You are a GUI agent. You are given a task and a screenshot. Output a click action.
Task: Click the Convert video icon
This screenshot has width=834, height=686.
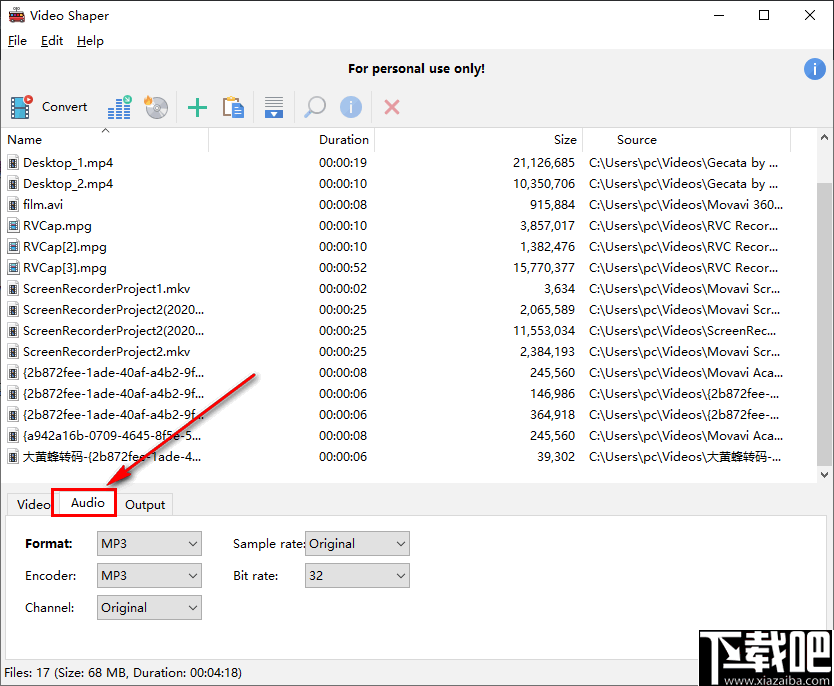pyautogui.click(x=21, y=107)
